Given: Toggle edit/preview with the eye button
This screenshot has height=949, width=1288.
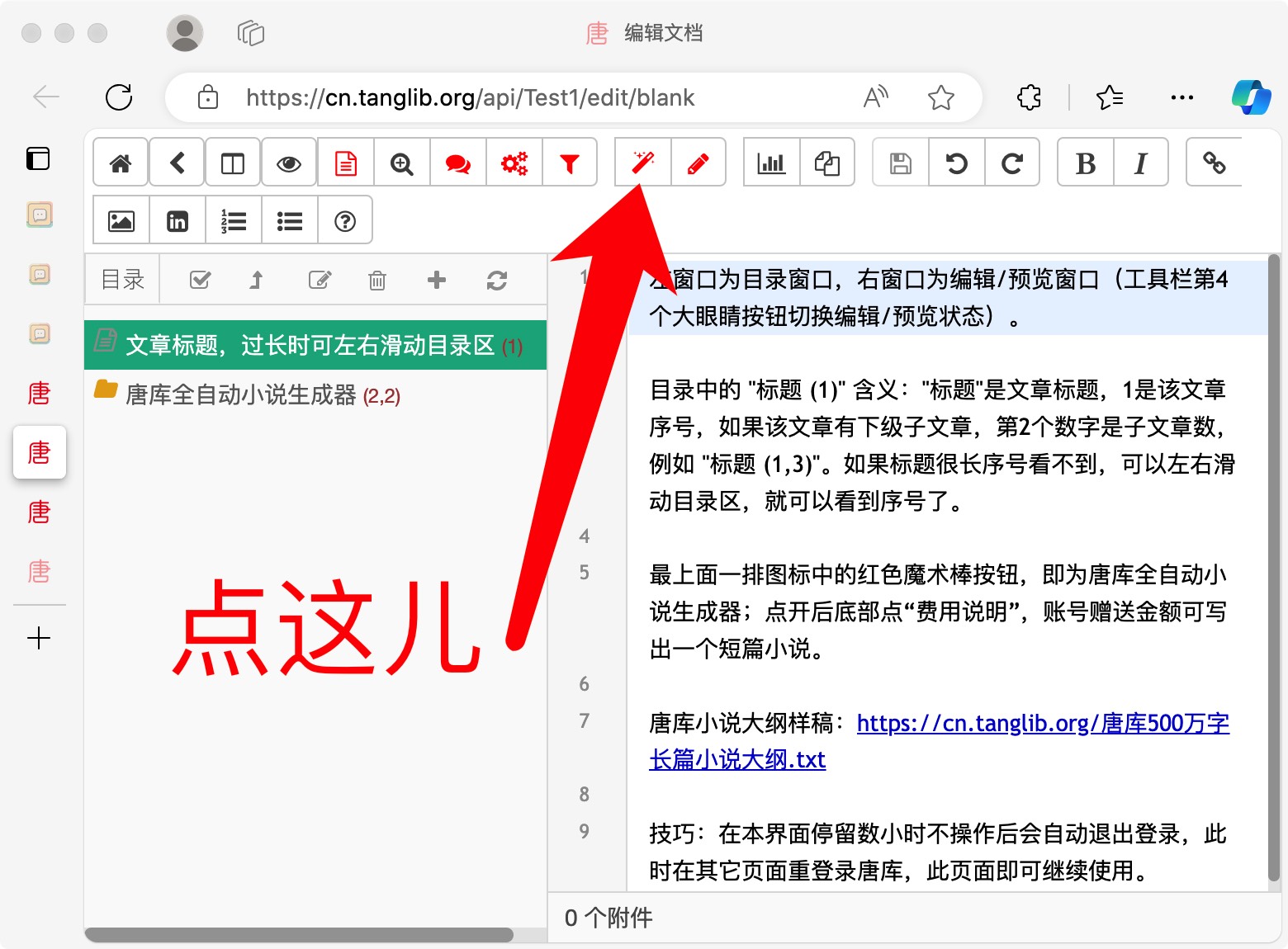Looking at the screenshot, I should point(289,163).
